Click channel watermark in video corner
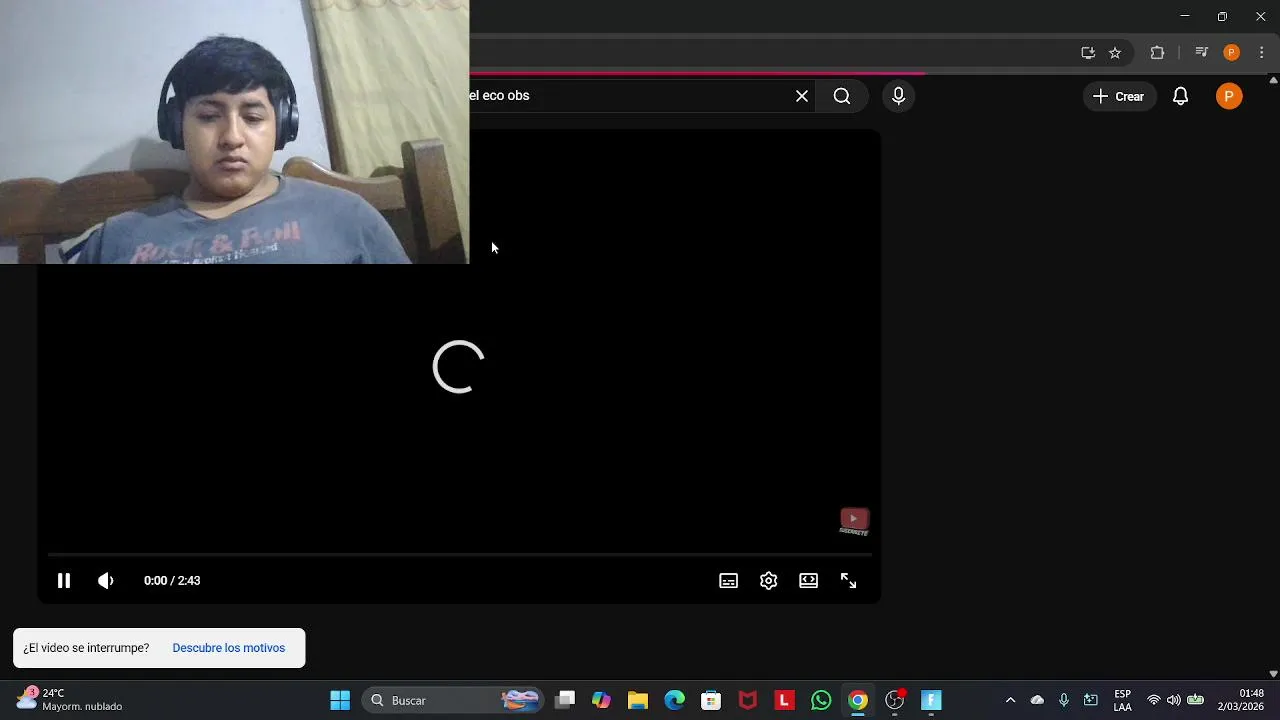The width and height of the screenshot is (1280, 720). 854,521
